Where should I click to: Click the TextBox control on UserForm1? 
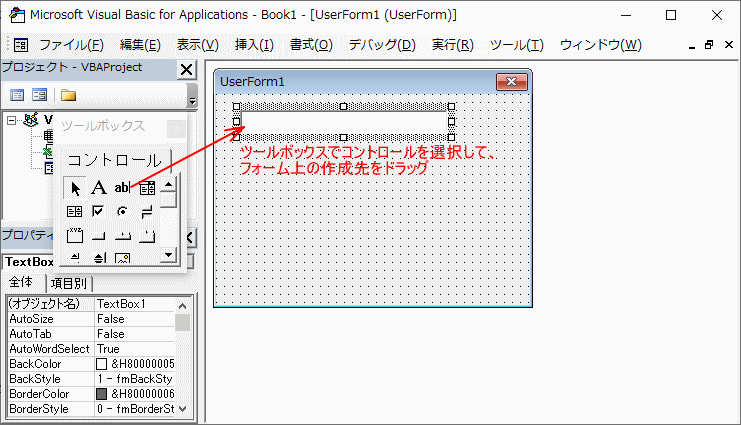[x=344, y=122]
